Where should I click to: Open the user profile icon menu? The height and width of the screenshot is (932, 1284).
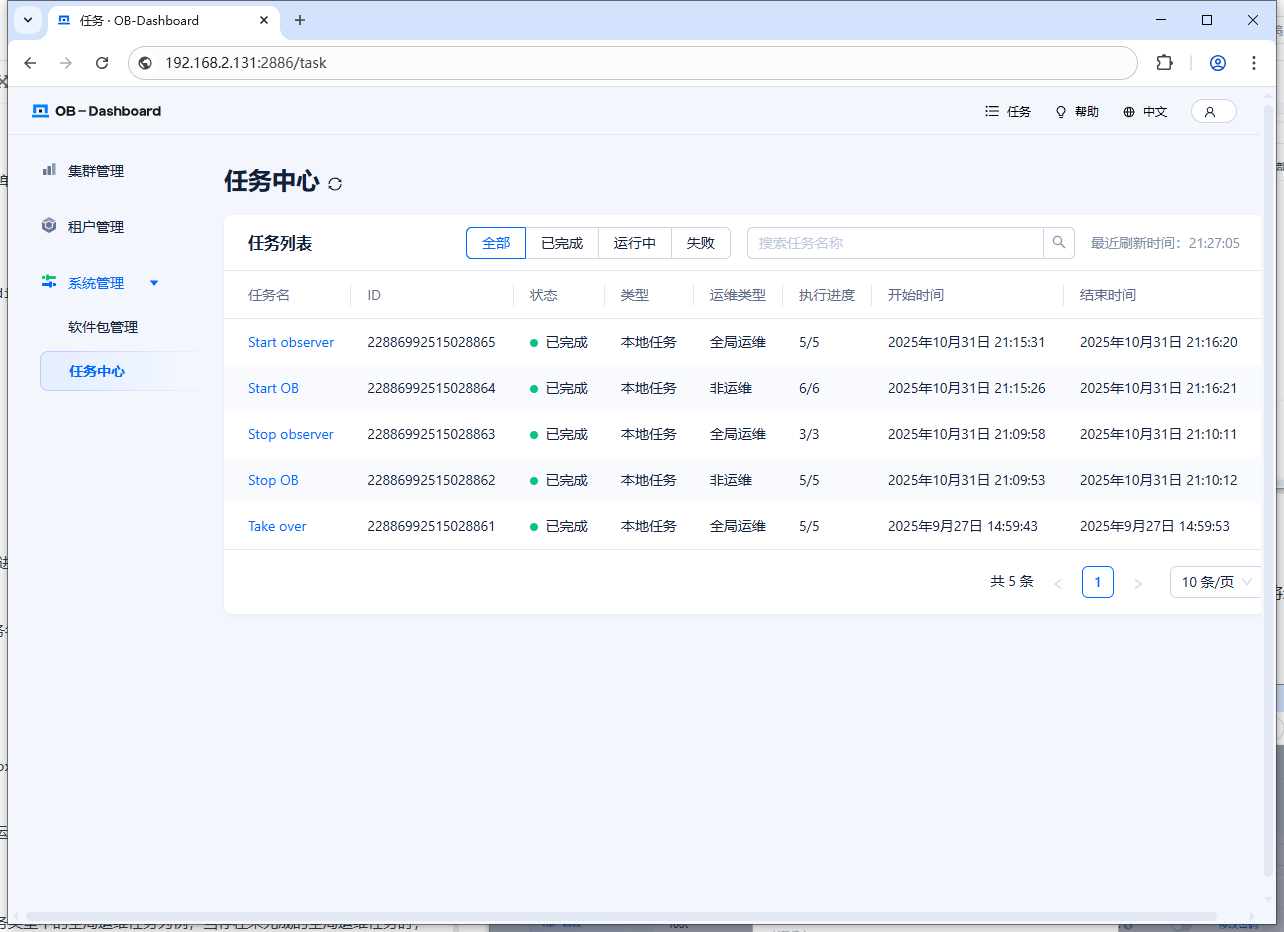click(1213, 111)
